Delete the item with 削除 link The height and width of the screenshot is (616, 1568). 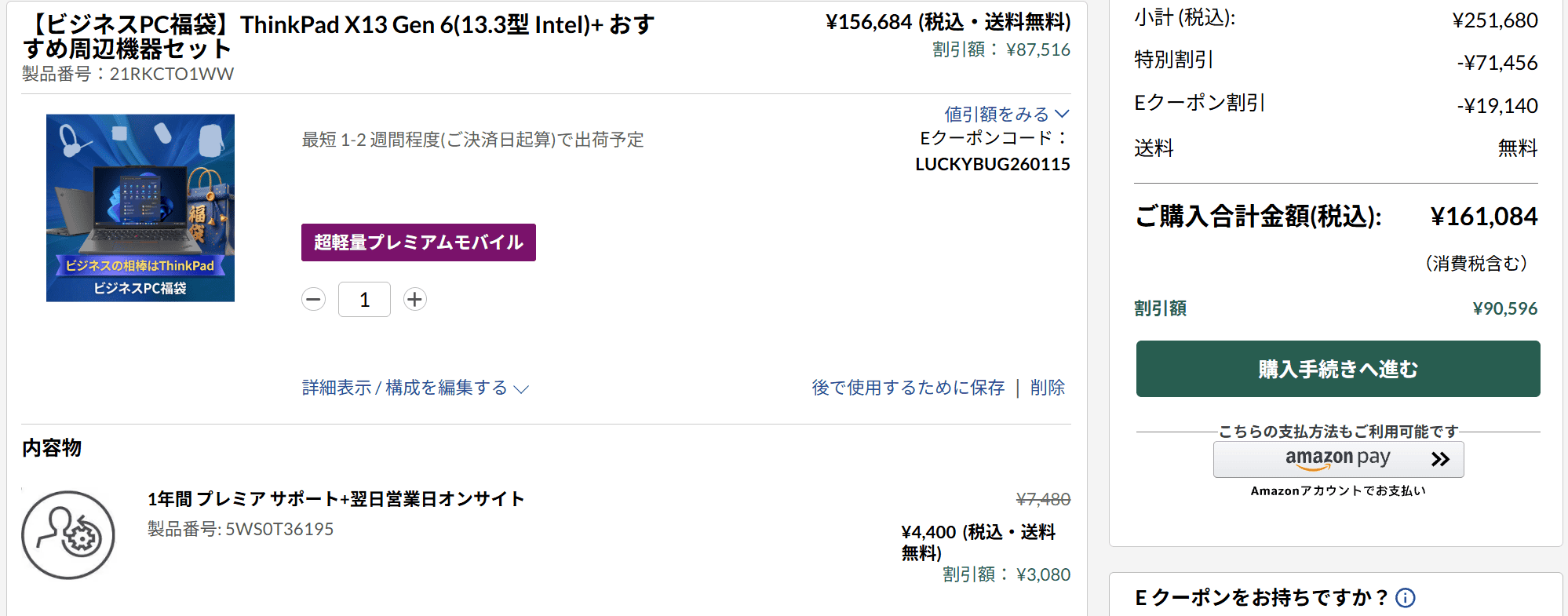[x=1048, y=388]
